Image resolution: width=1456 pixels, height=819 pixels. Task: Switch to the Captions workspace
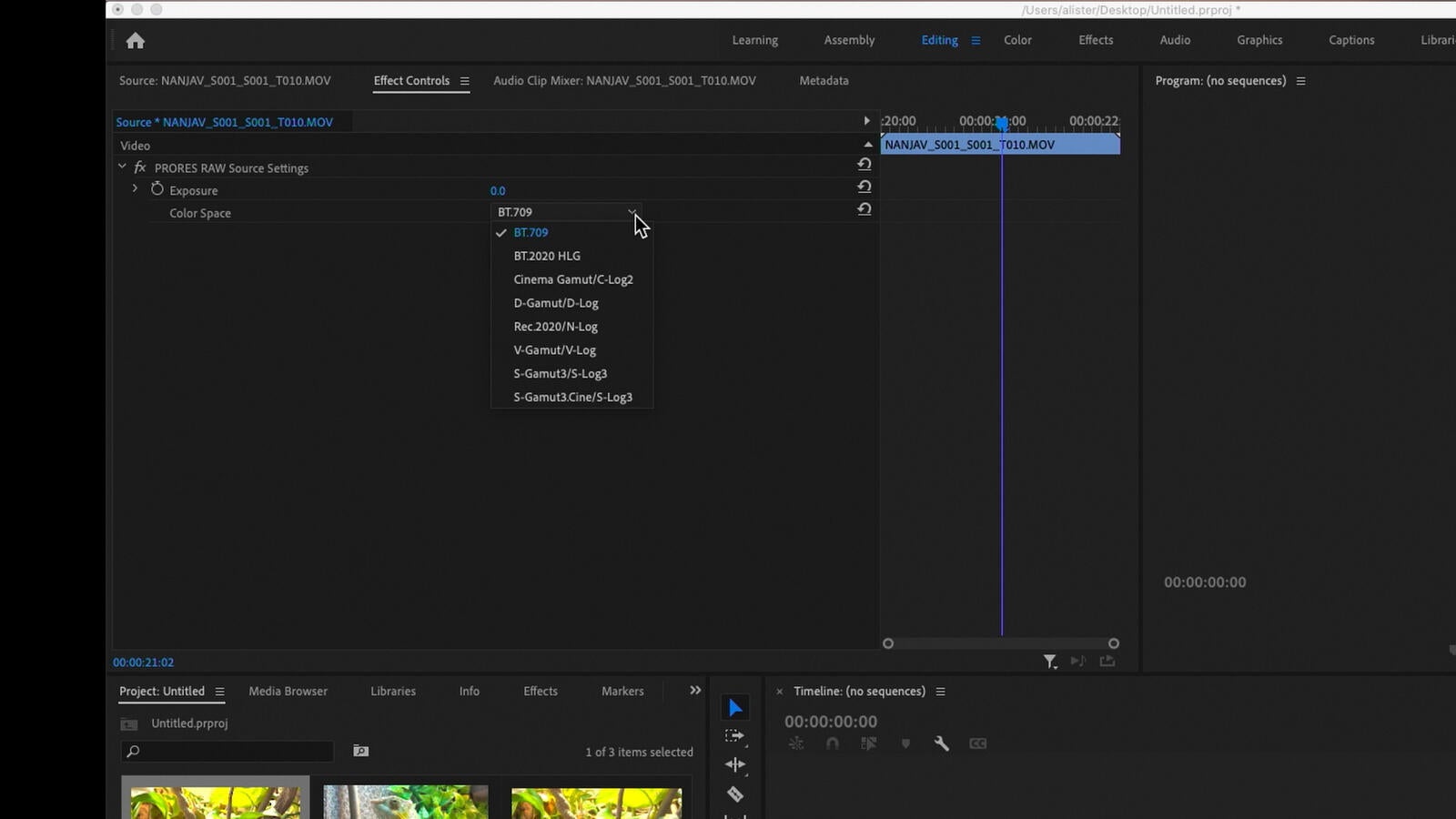point(1351,40)
